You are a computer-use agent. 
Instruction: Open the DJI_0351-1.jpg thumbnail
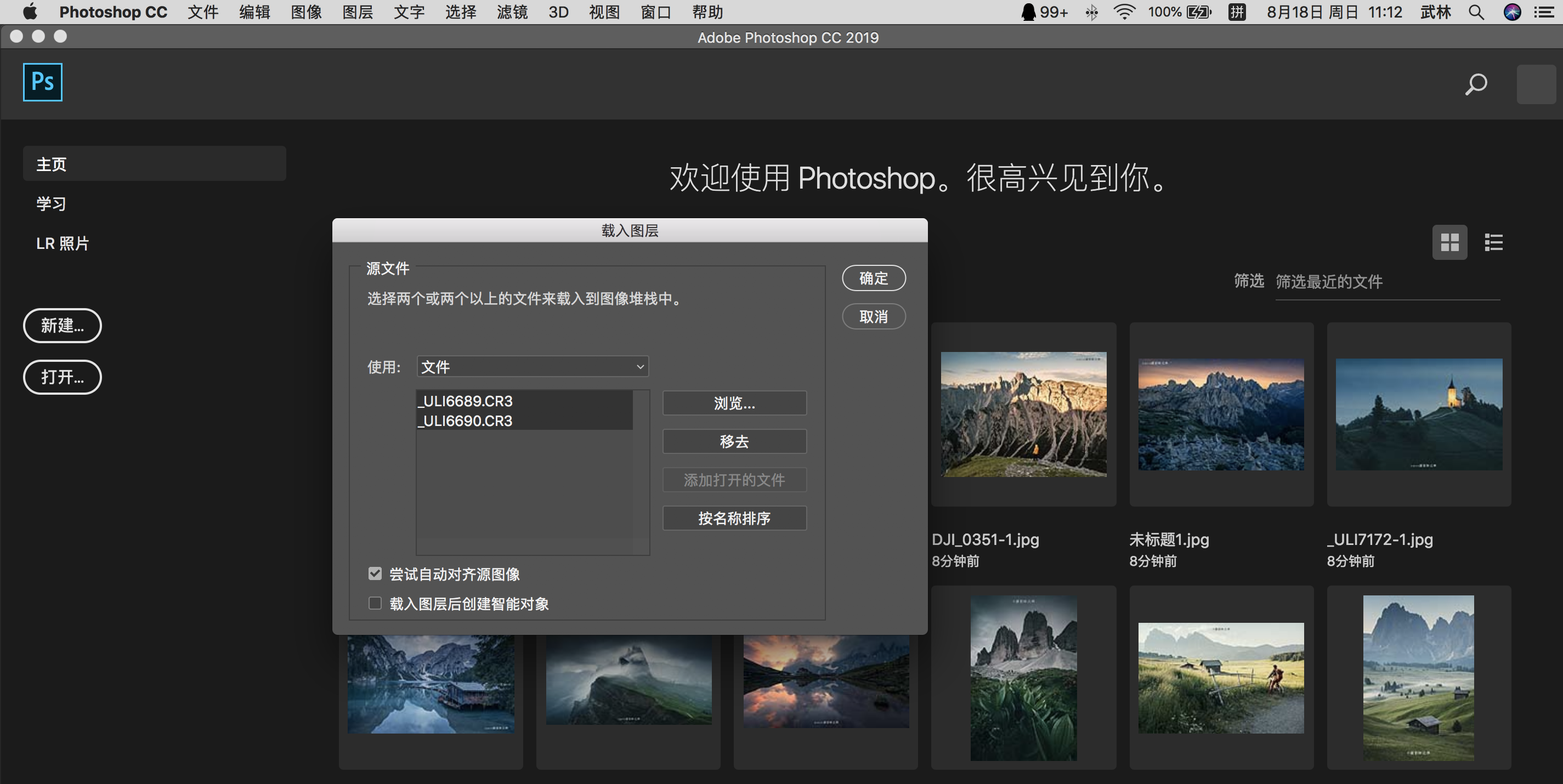(1023, 414)
